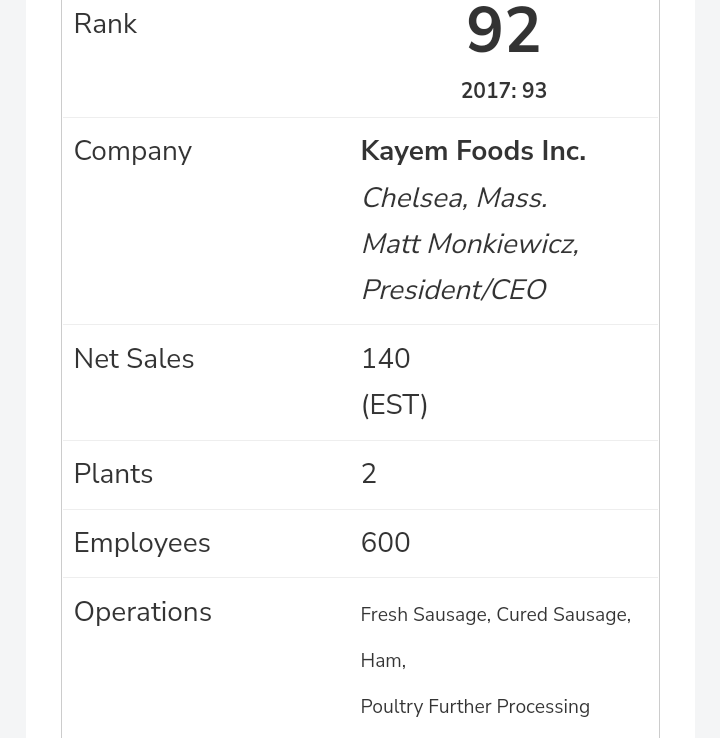Click the Employees row label
Image resolution: width=720 pixels, height=738 pixels.
click(x=142, y=543)
